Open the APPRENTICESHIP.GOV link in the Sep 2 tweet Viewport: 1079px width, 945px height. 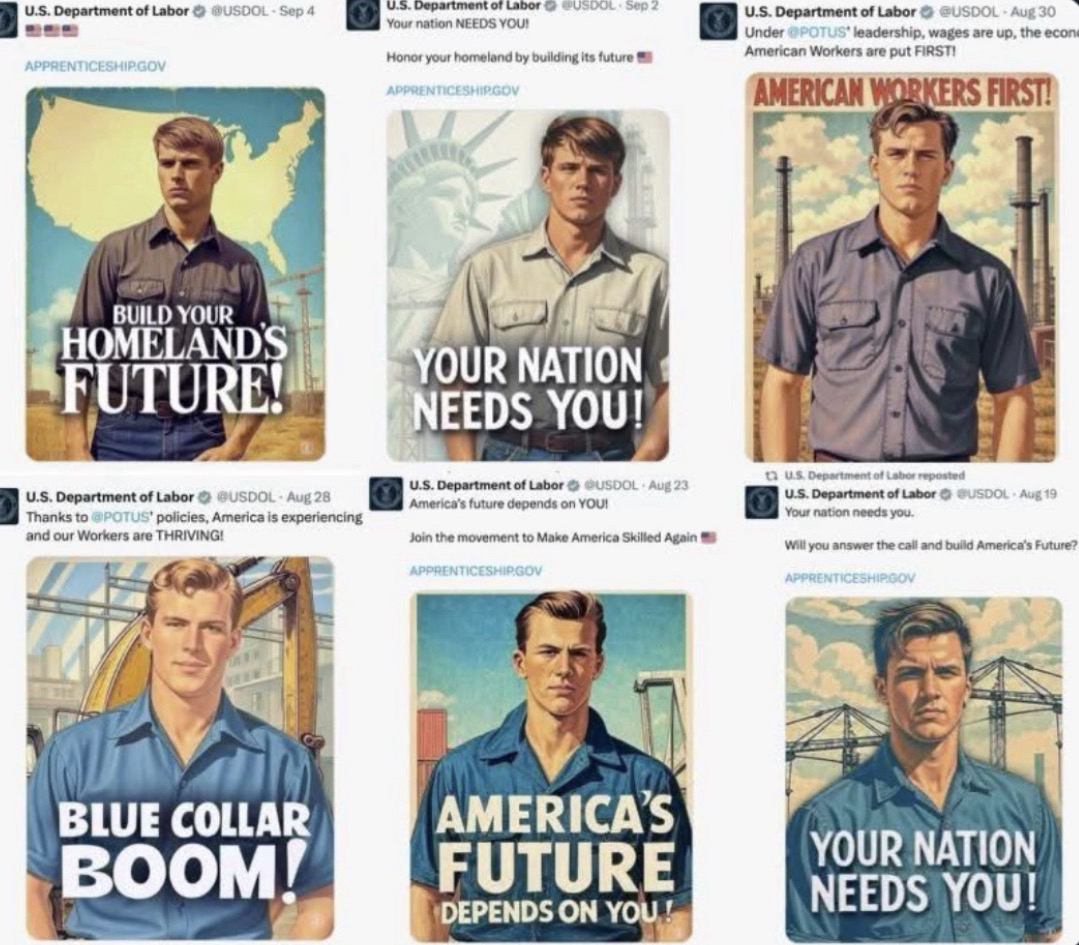point(453,90)
